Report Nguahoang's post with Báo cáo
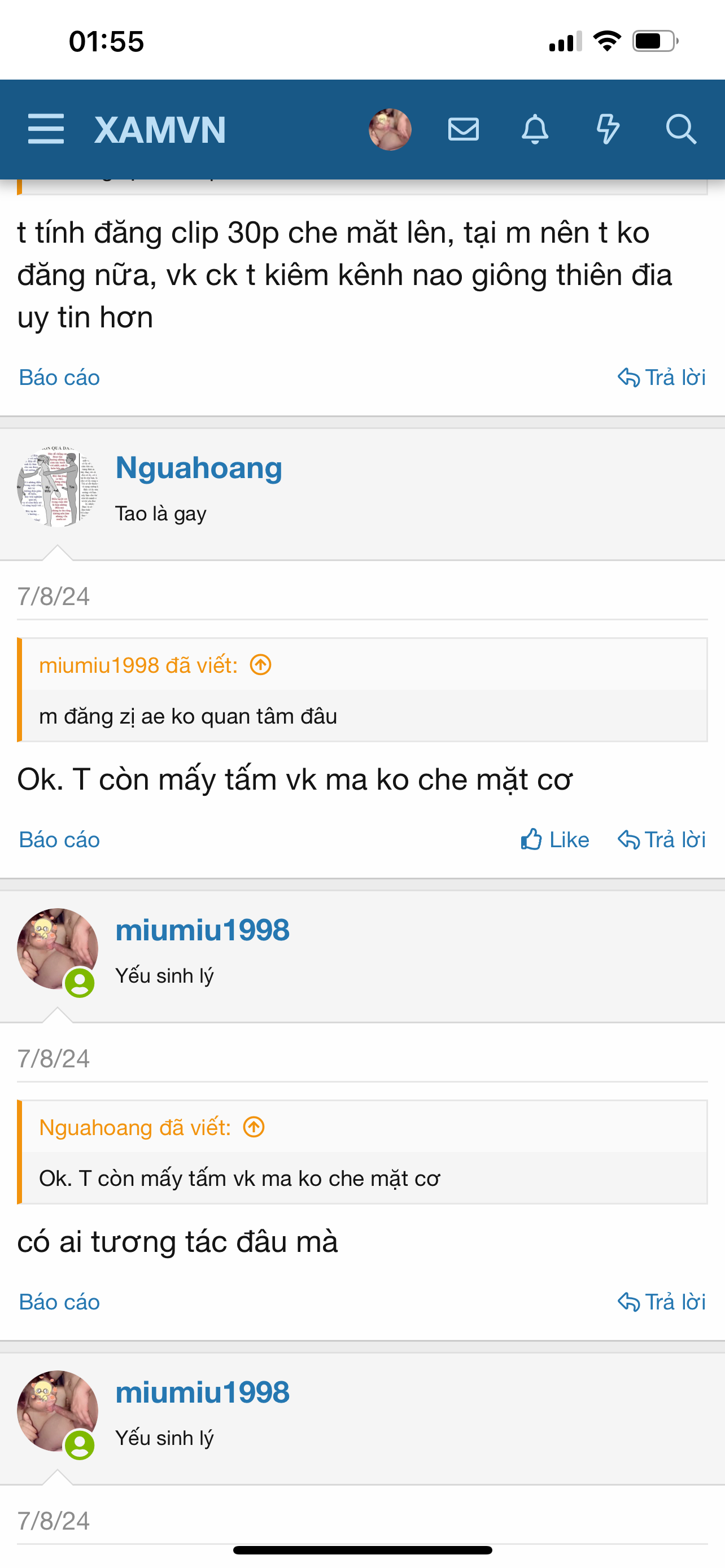 click(60, 840)
